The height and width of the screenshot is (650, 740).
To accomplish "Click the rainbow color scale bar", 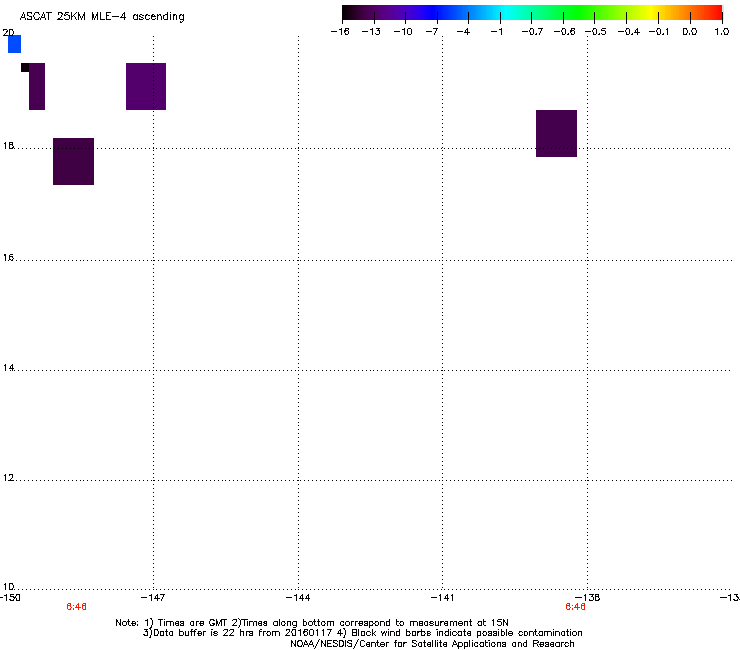I will tap(532, 13).
